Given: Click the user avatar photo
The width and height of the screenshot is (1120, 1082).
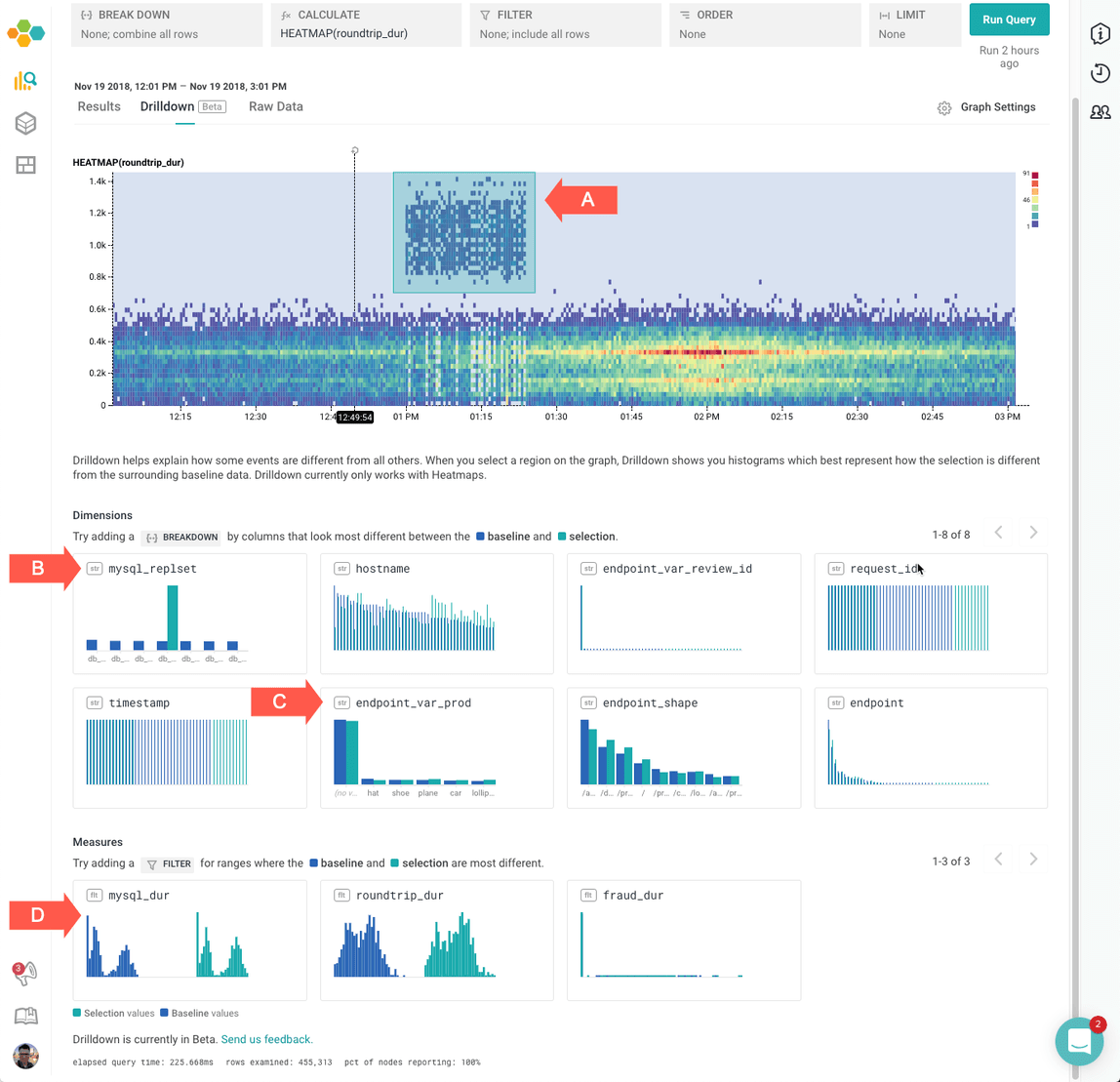Looking at the screenshot, I should pyautogui.click(x=25, y=1056).
